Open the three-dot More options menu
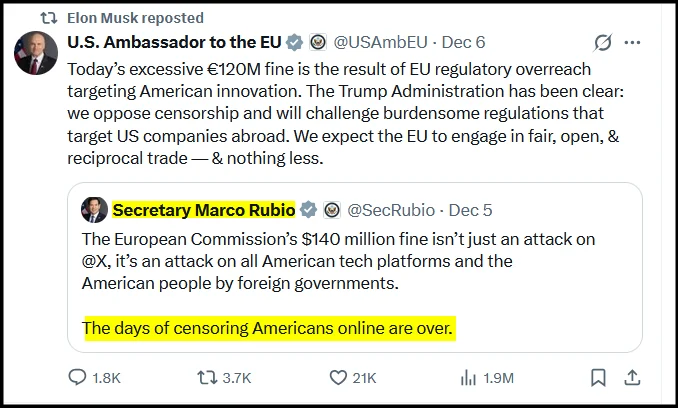Screen dimensions: 678x408 click(x=632, y=43)
